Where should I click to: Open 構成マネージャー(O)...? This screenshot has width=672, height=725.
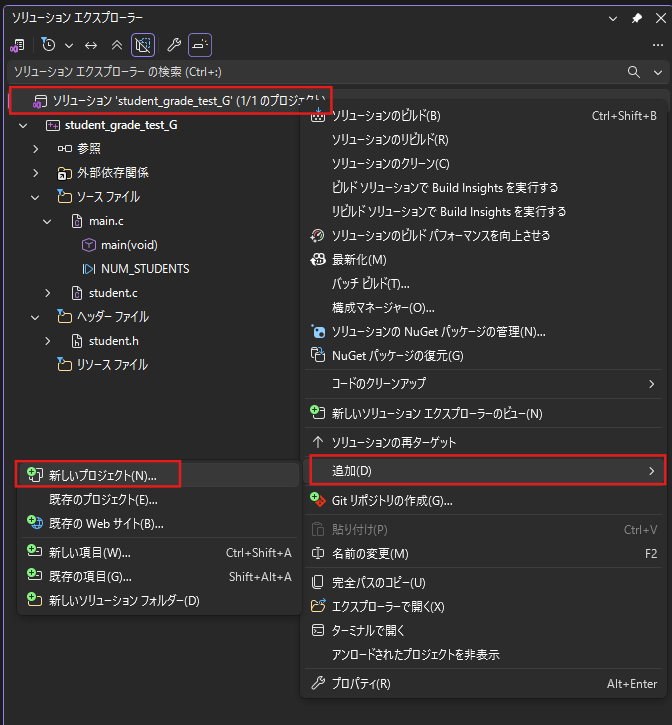coord(484,308)
